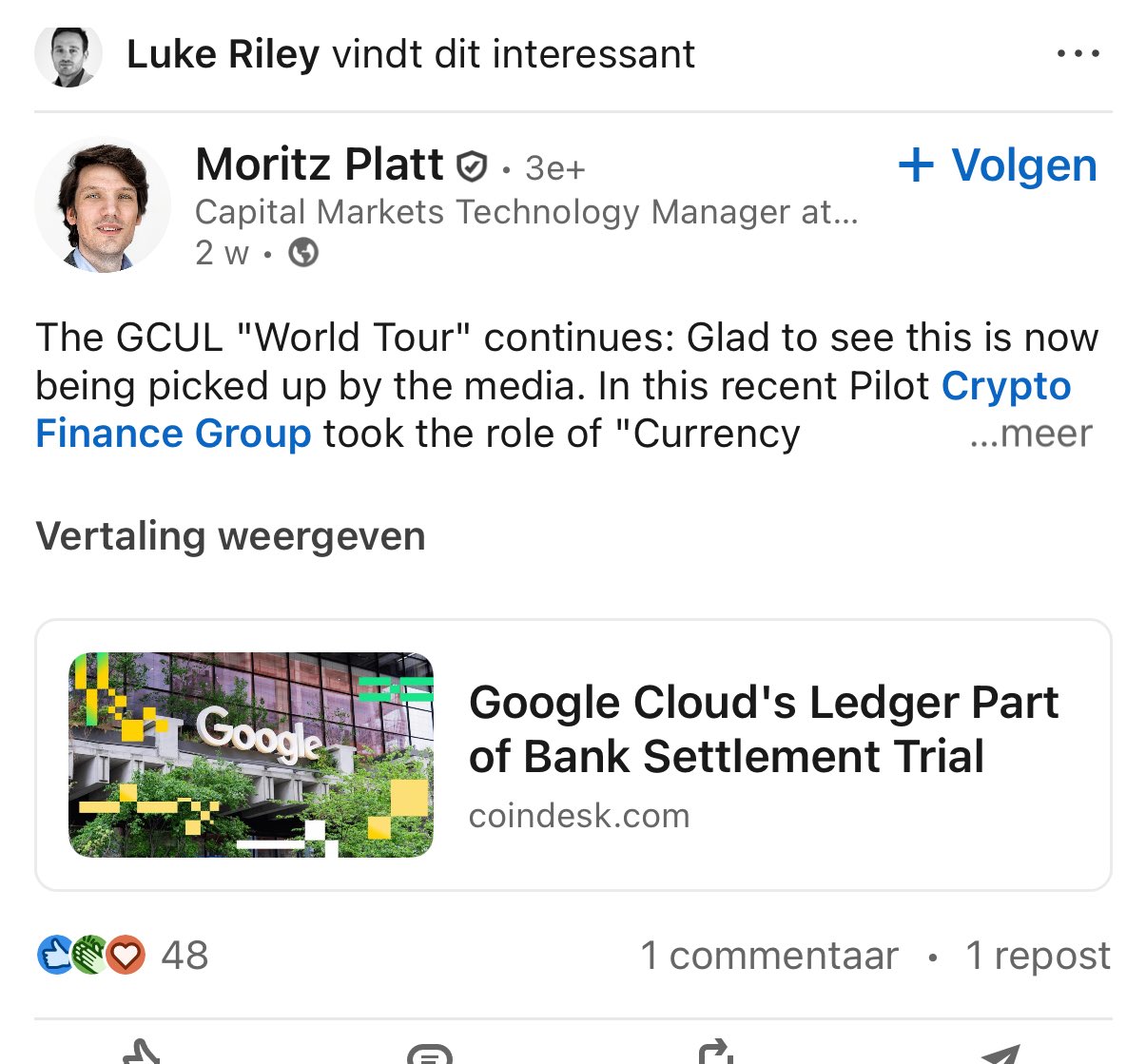
Task: View the "1 repost" list
Action: coord(1038,956)
